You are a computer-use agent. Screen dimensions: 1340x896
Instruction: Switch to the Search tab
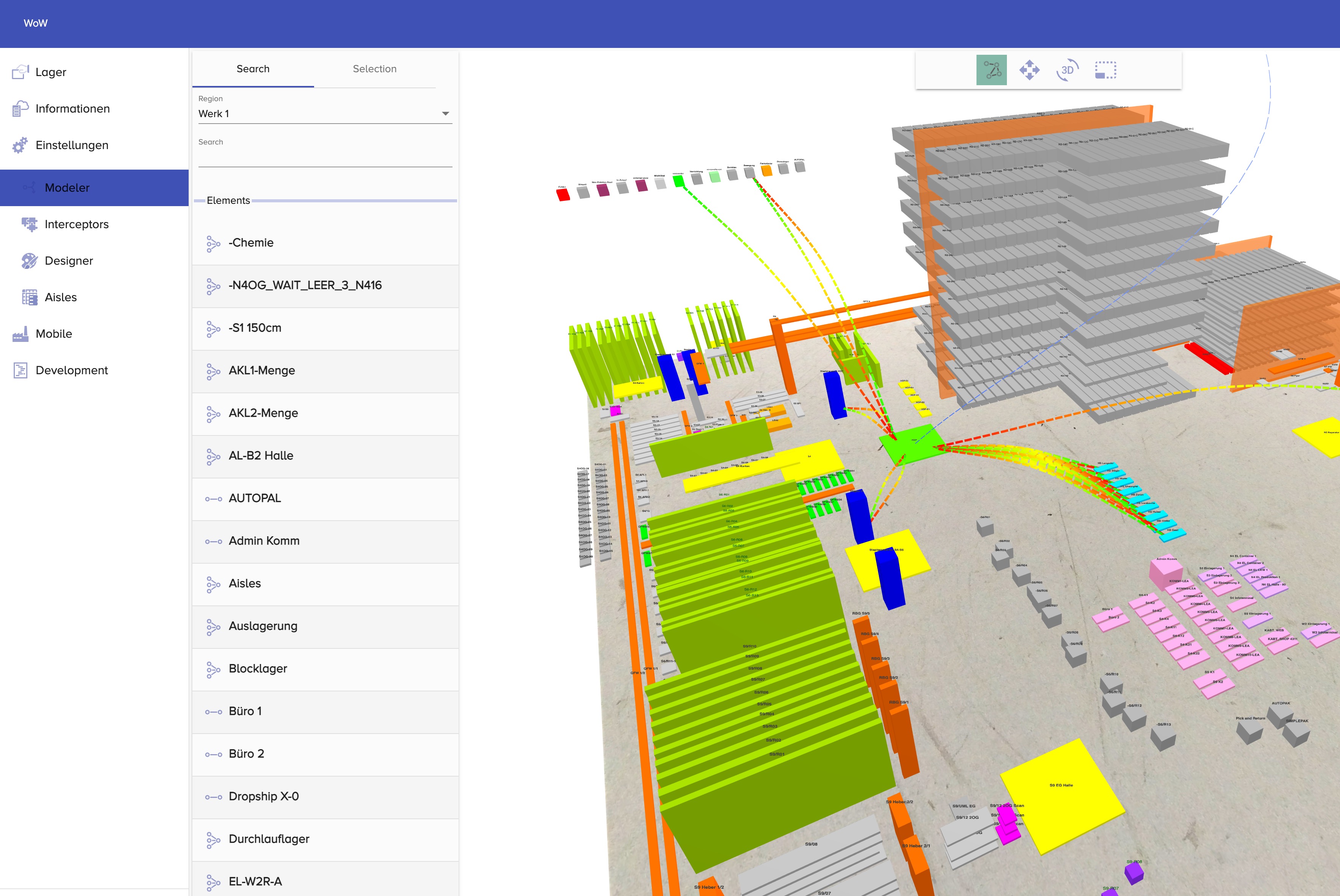252,68
